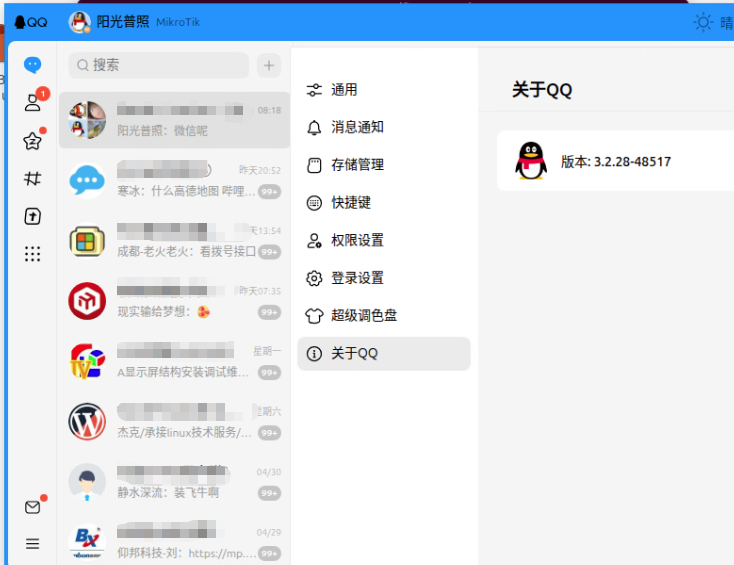Open 超级调色盘 super palette settings
The height and width of the screenshot is (565, 734).
(x=384, y=316)
